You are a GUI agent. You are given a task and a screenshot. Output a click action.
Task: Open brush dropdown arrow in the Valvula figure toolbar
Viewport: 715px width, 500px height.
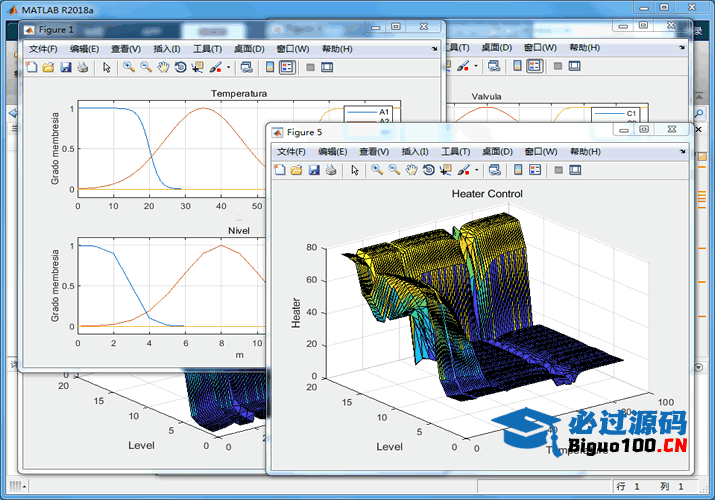pyautogui.click(x=476, y=66)
